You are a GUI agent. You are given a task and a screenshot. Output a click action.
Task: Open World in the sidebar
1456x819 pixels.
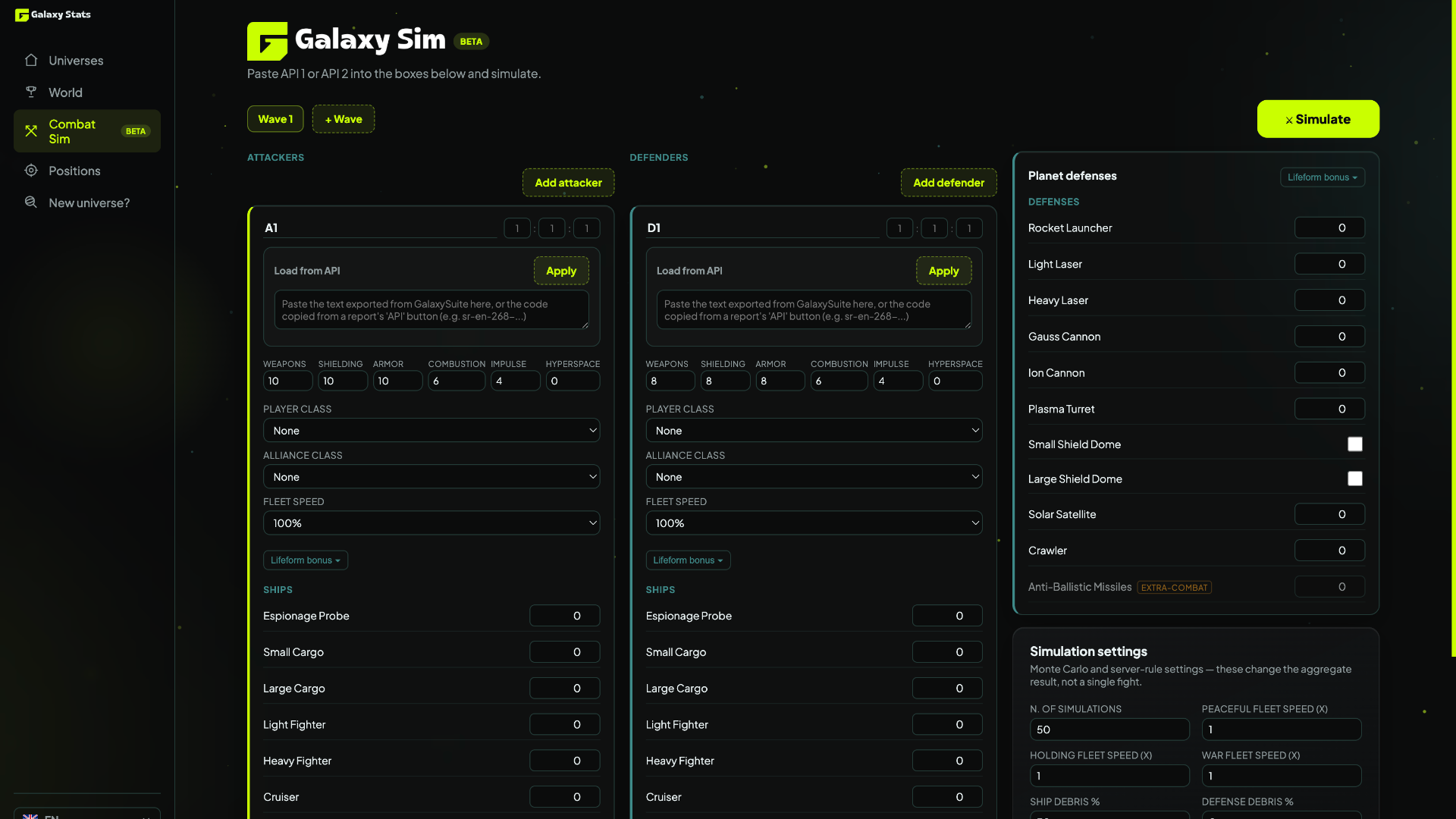click(87, 93)
